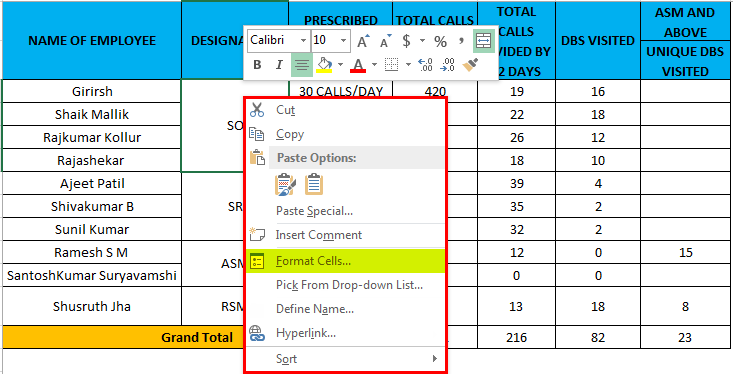This screenshot has width=733, height=374.
Task: Select total cell showing 216
Action: [517, 337]
